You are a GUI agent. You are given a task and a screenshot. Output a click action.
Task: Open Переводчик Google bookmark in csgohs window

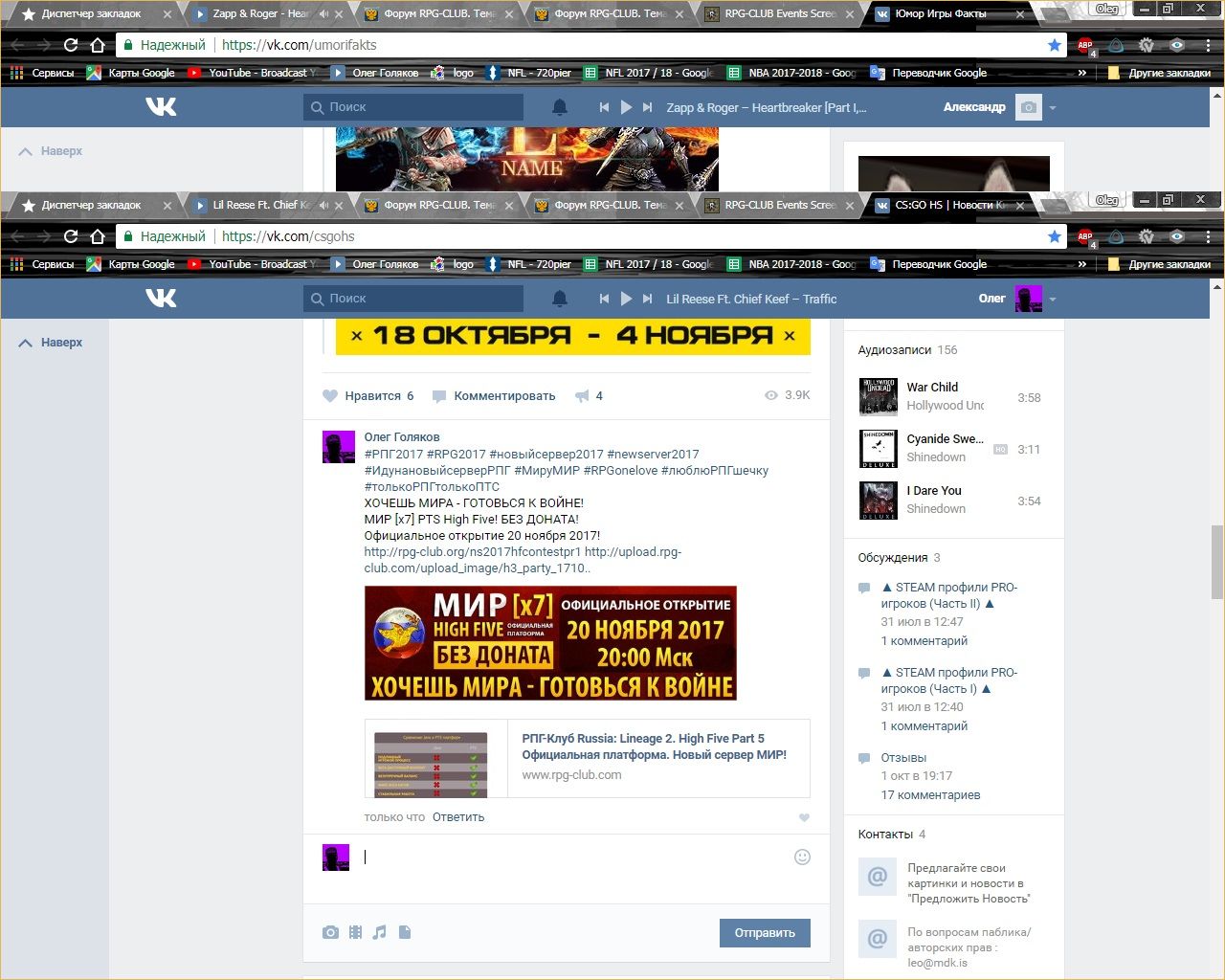click(928, 264)
